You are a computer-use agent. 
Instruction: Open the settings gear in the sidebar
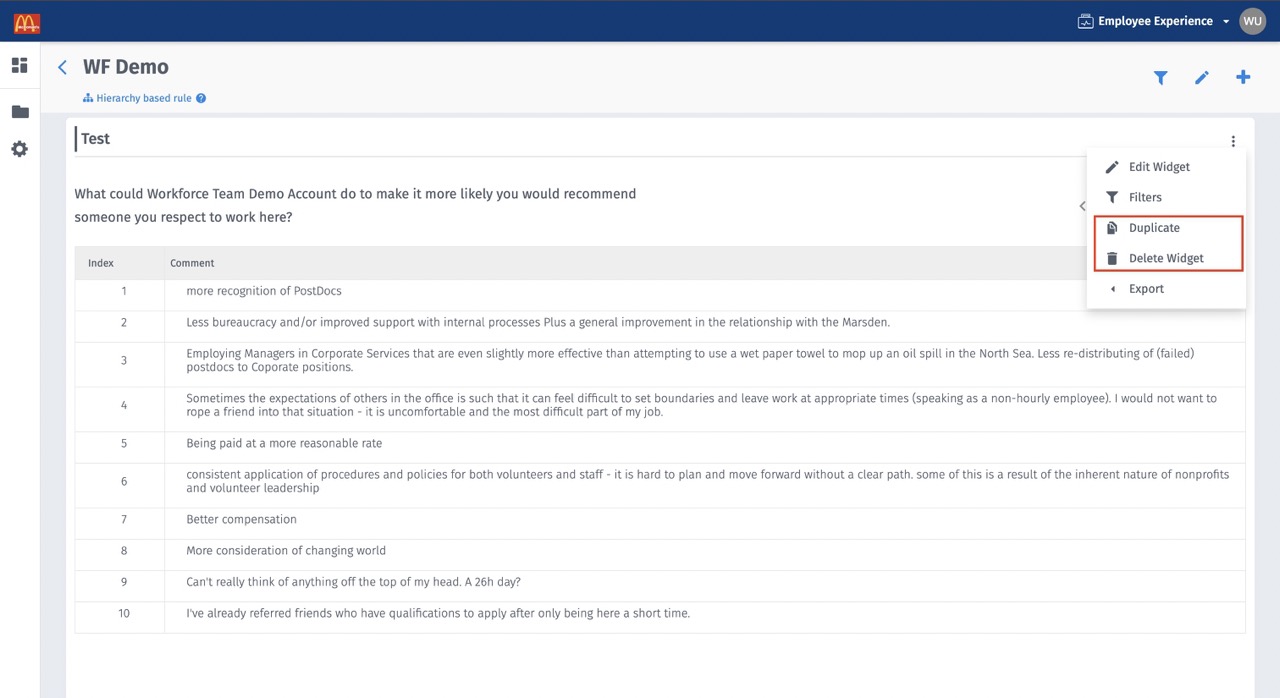(19, 149)
